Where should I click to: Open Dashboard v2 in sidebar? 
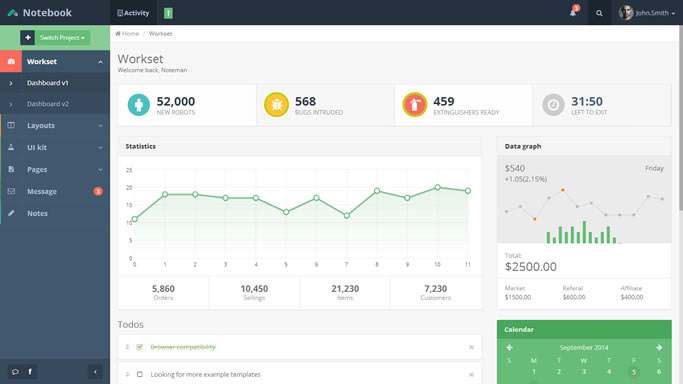pyautogui.click(x=47, y=104)
